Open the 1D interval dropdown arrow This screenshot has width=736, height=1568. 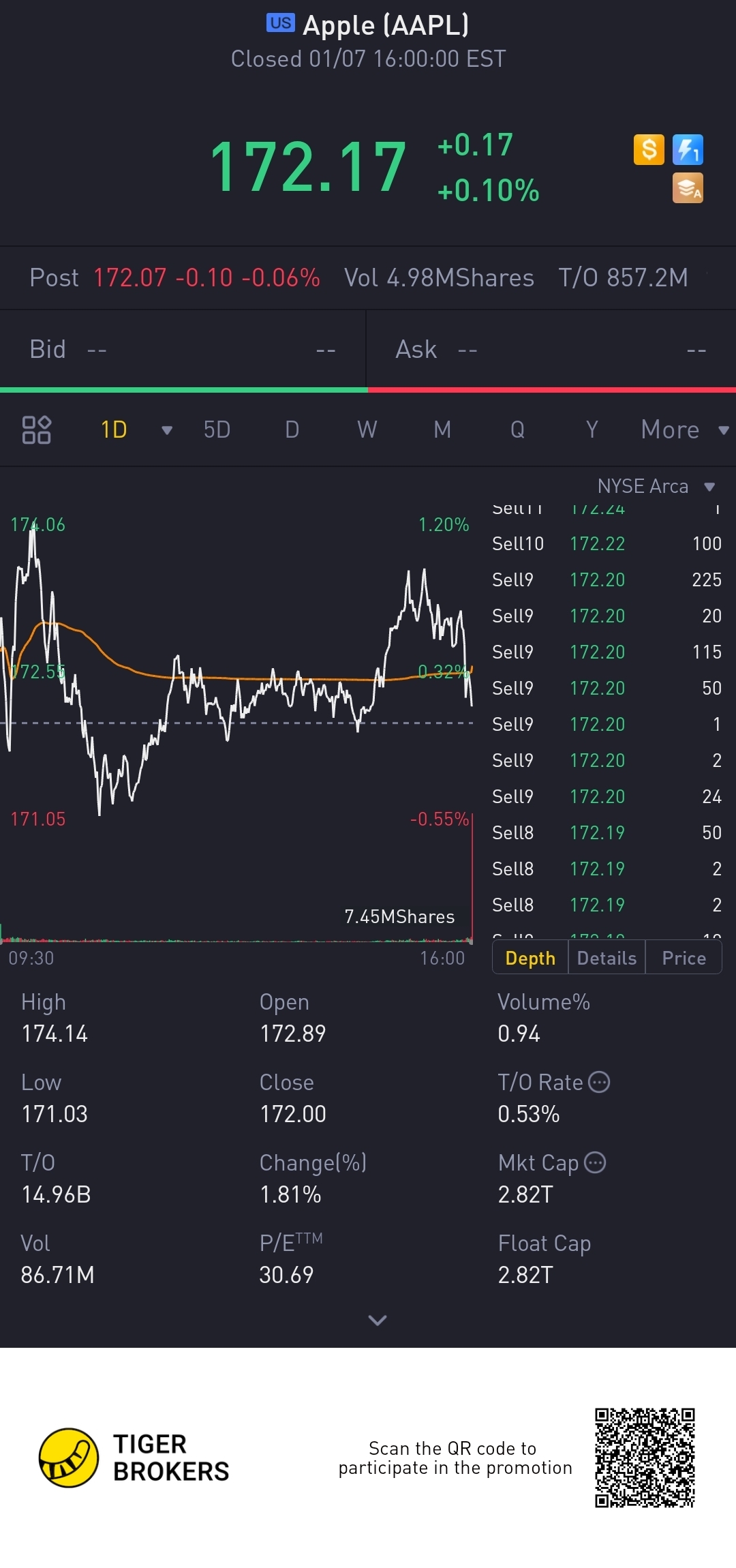[166, 429]
